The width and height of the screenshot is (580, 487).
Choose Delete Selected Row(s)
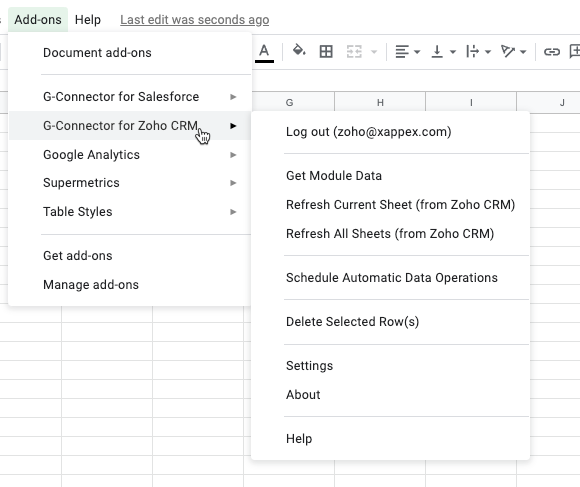click(x=390, y=322)
